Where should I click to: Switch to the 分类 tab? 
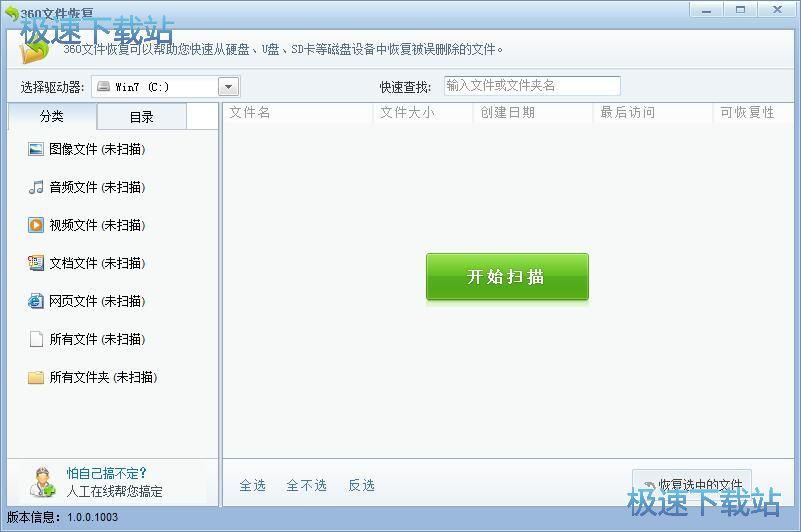(x=52, y=117)
